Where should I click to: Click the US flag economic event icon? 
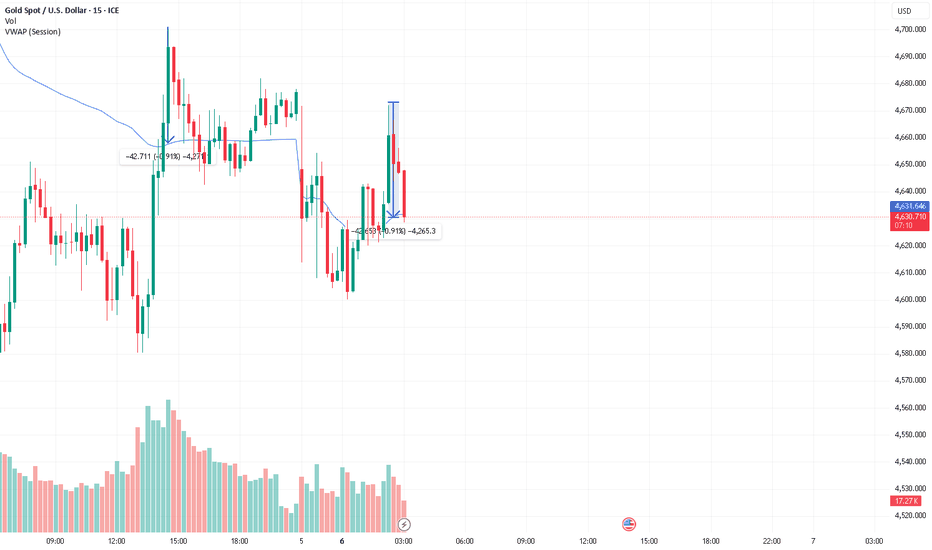(629, 523)
